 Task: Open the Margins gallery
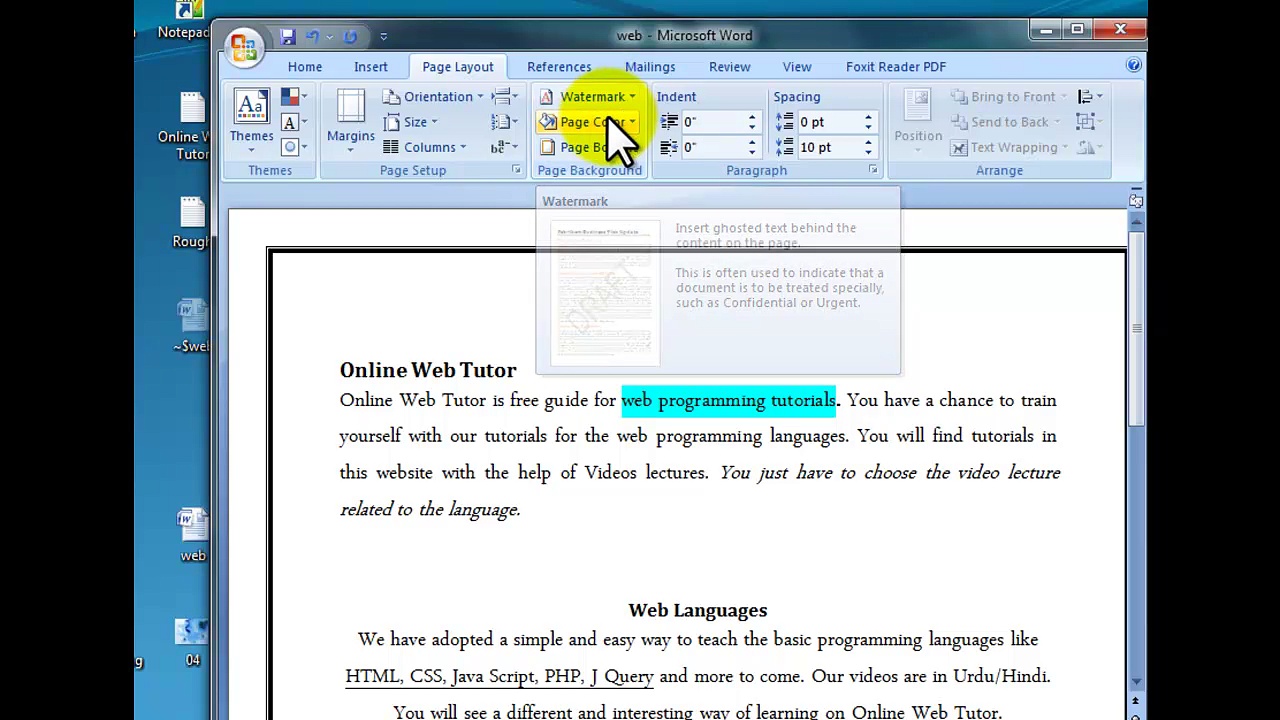click(x=350, y=120)
